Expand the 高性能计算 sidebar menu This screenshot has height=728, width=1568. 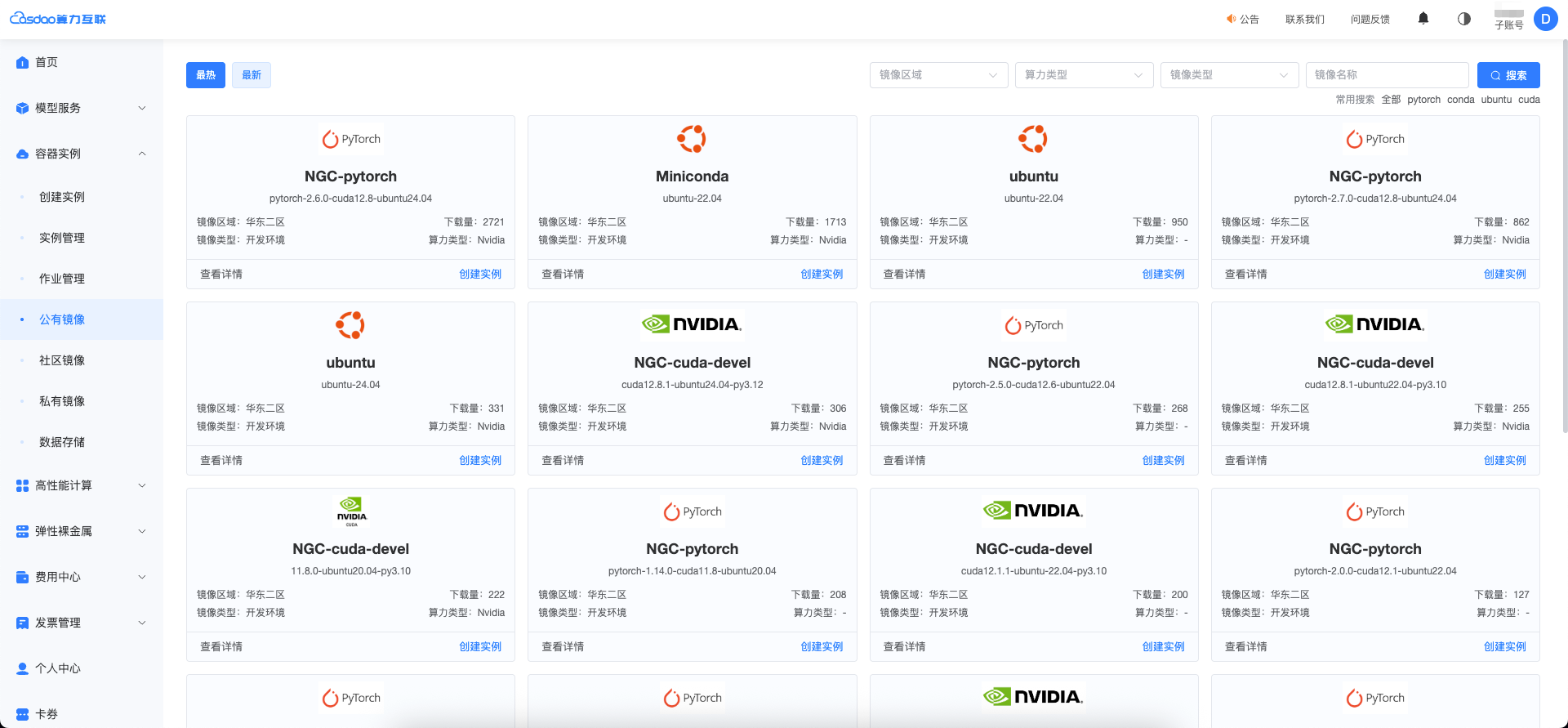[82, 485]
